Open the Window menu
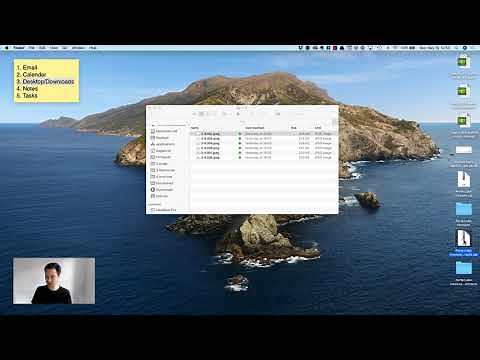The image size is (480, 360). click(x=78, y=48)
